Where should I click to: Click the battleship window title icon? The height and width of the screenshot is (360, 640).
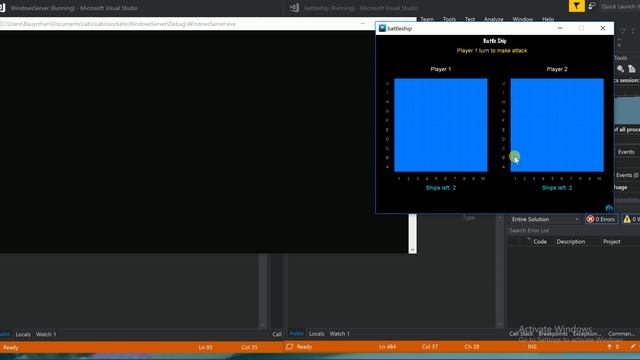click(x=382, y=28)
